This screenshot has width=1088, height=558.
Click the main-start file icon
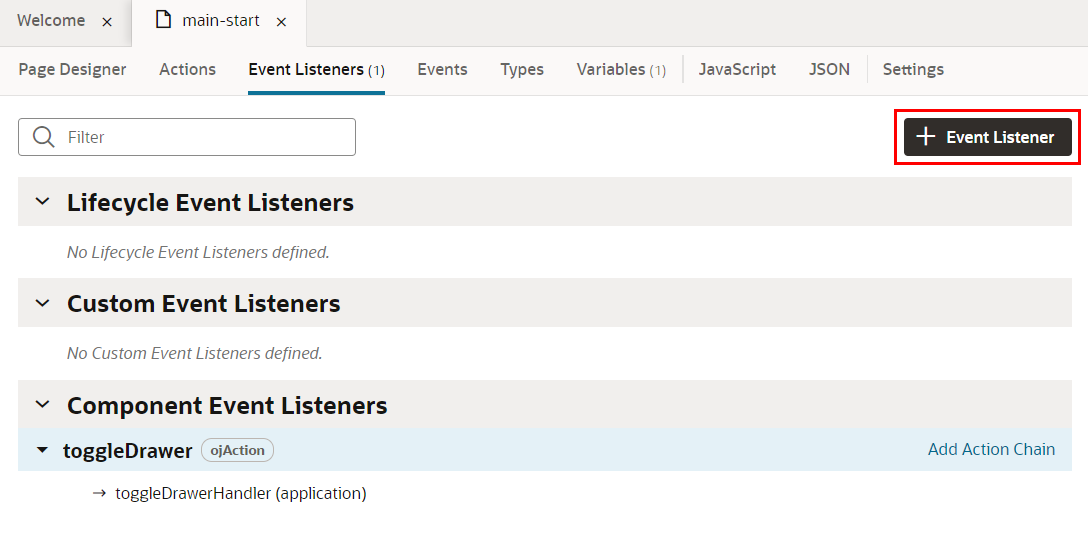163,20
